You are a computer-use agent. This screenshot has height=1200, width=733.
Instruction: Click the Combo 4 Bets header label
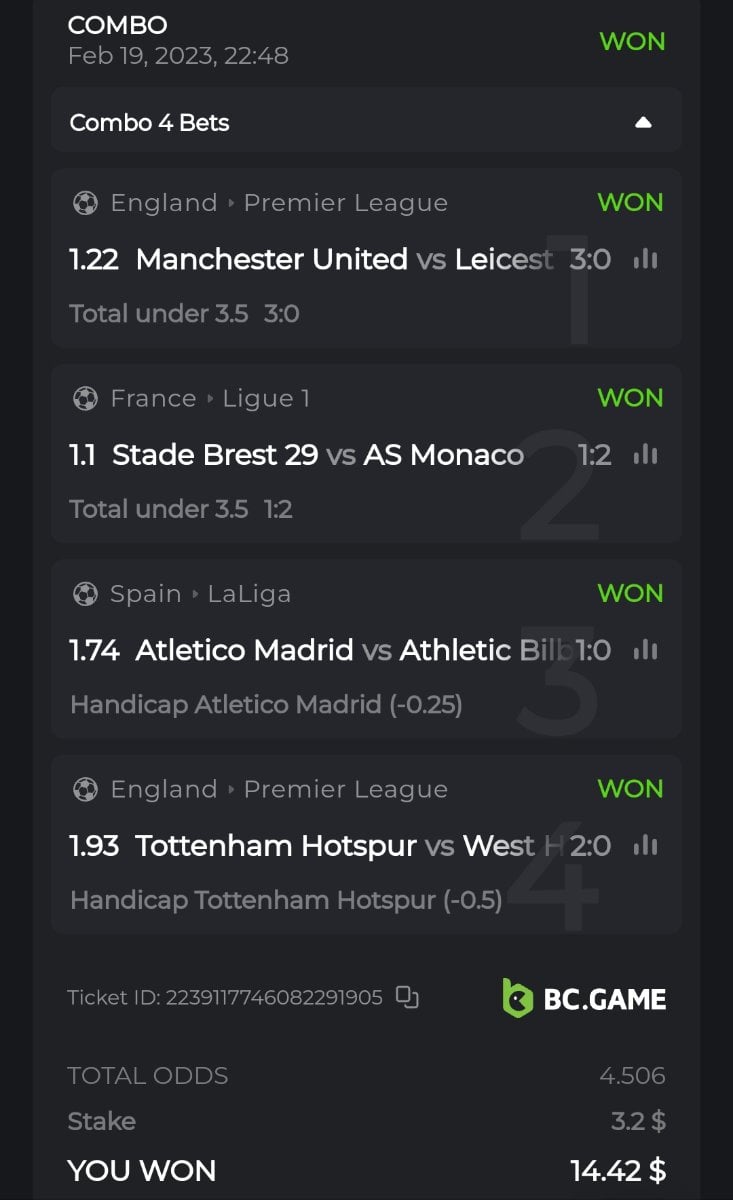[x=150, y=123]
